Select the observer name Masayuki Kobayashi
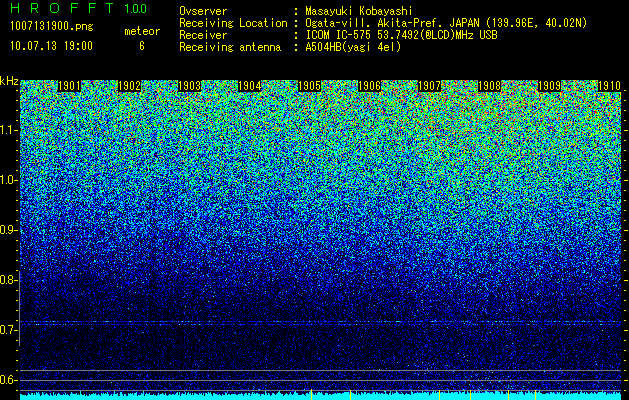Image resolution: width=629 pixels, height=400 pixels. (x=359, y=11)
